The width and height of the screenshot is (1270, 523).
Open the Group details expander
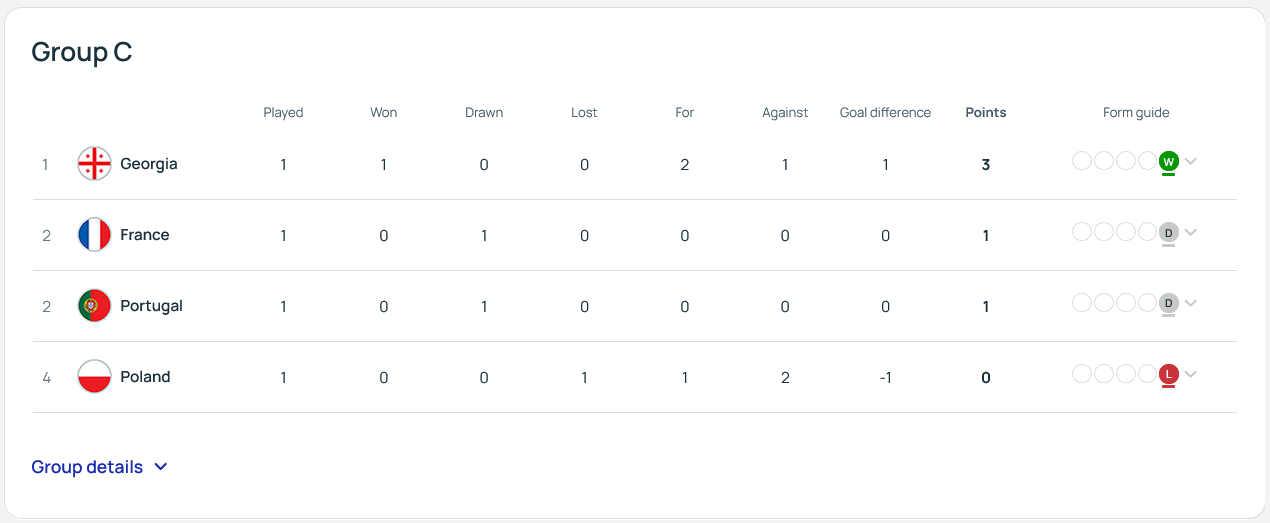99,467
